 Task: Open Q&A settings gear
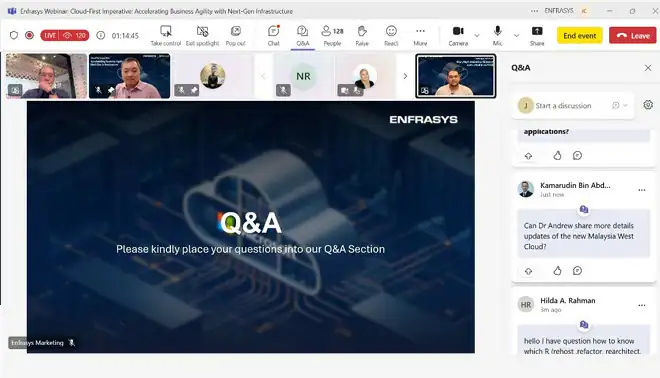(x=648, y=104)
